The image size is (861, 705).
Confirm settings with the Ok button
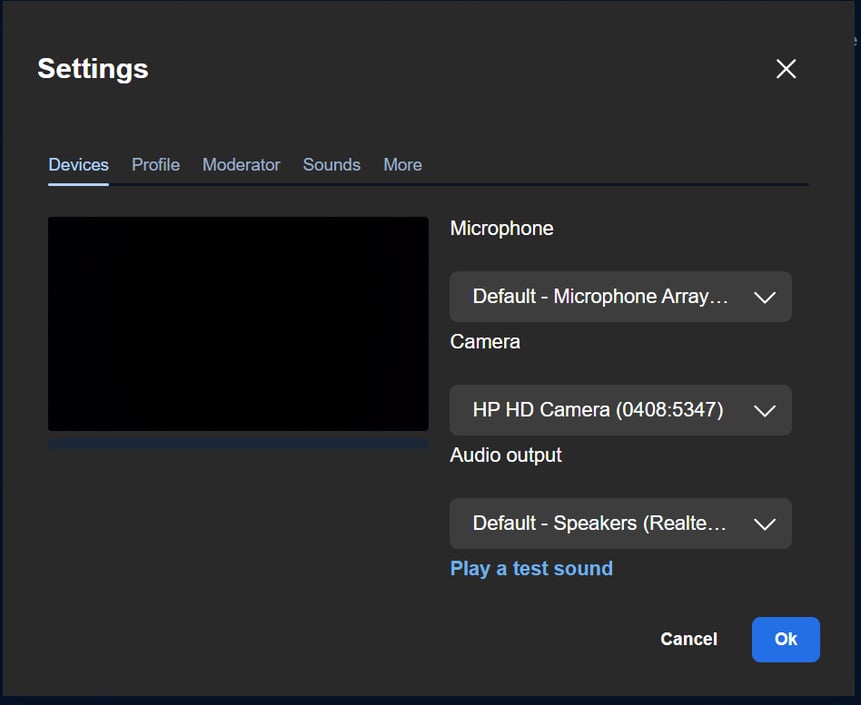tap(785, 639)
